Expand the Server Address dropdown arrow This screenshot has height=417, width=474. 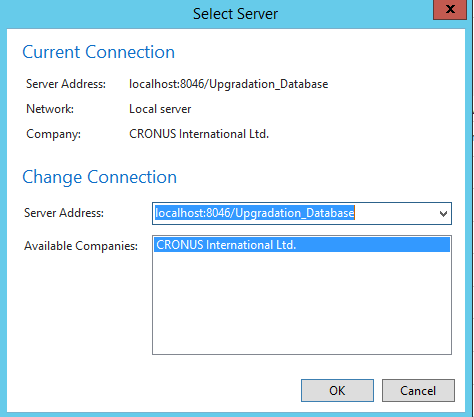pos(443,213)
